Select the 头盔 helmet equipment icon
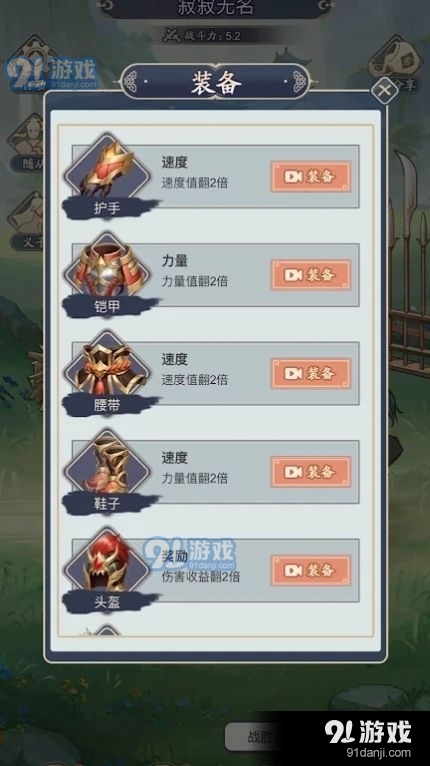Viewport: 430px width, 766px height. 107,564
